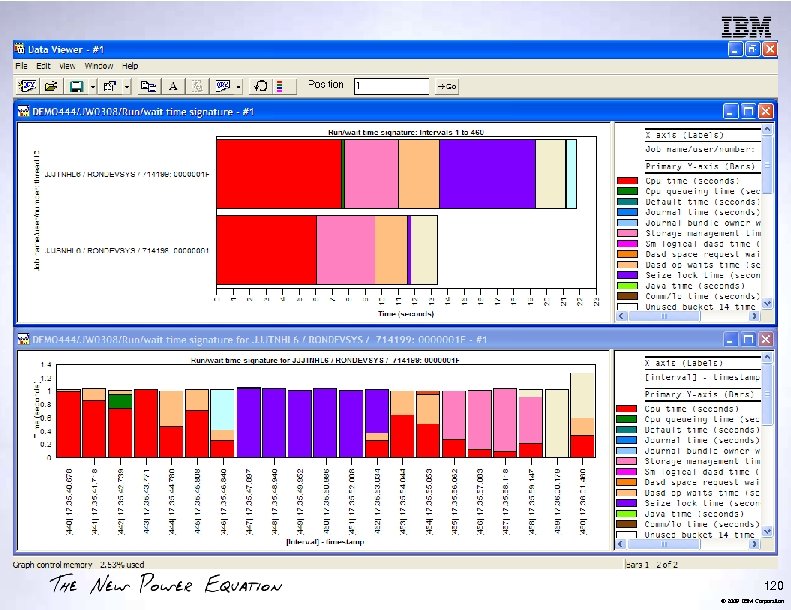
Task: Click lower legend horizontal scrollbar right arrow
Action: pyautogui.click(x=754, y=544)
